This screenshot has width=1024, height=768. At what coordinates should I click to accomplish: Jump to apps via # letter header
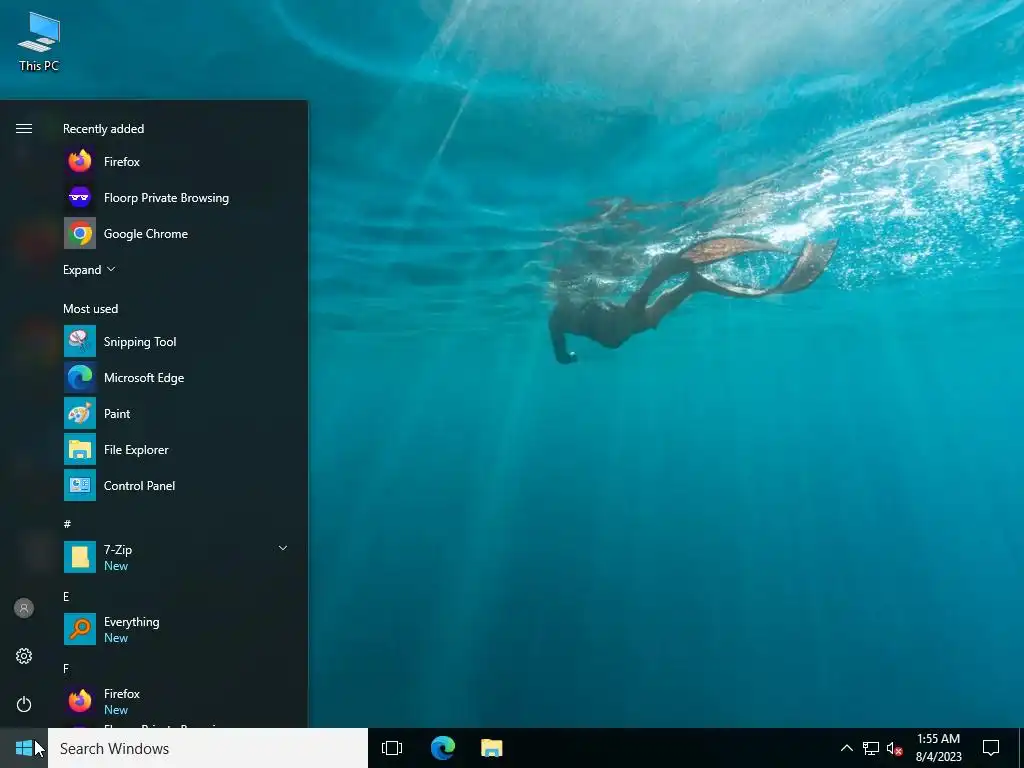pyautogui.click(x=67, y=524)
